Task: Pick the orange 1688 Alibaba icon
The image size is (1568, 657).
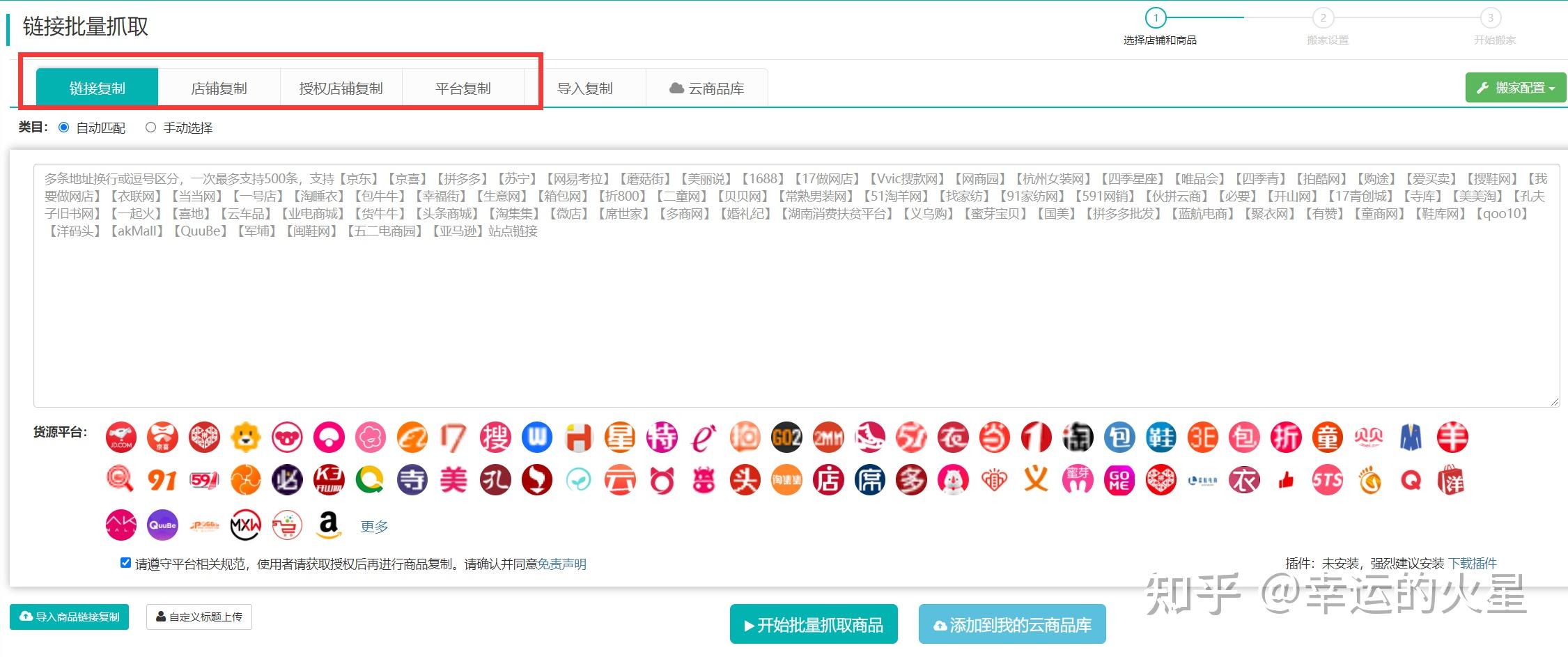Action: 412,438
